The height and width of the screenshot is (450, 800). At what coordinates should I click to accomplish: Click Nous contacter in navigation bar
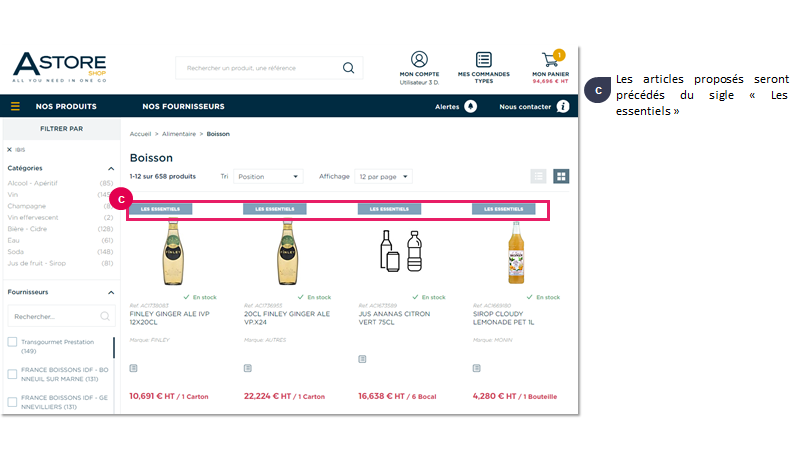tap(525, 107)
